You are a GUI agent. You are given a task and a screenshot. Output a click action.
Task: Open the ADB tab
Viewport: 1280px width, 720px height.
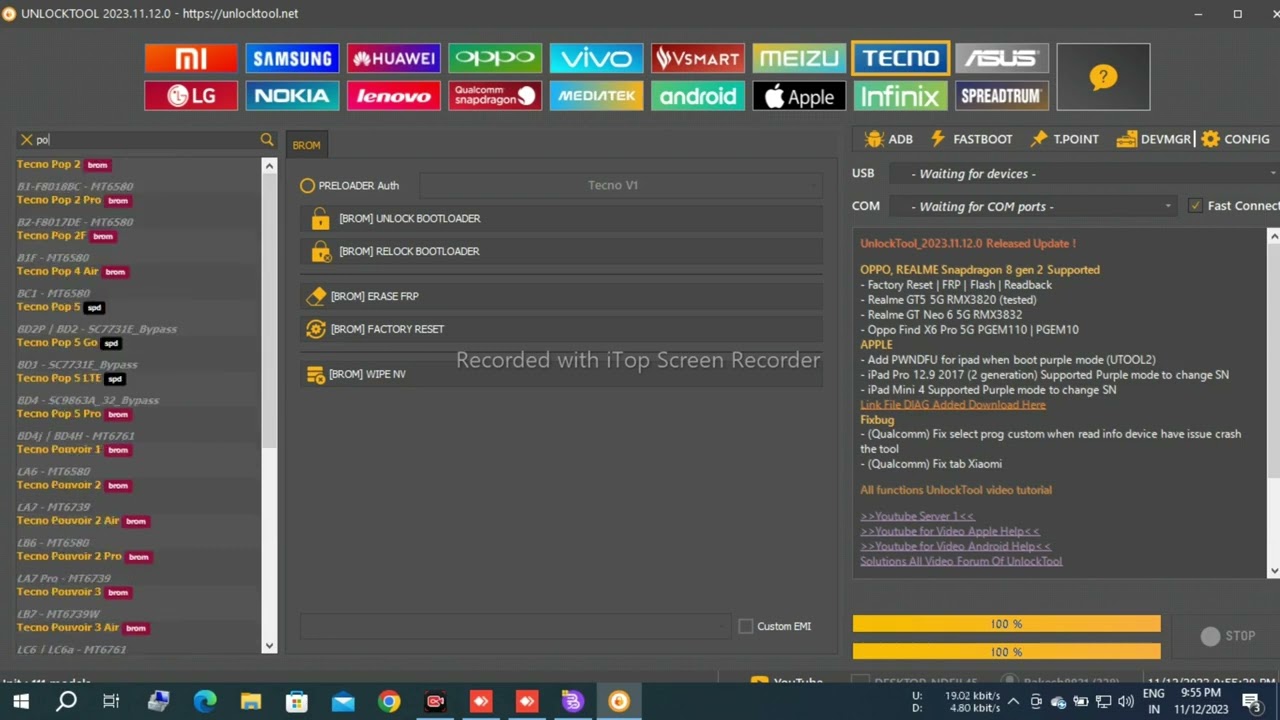(x=889, y=139)
